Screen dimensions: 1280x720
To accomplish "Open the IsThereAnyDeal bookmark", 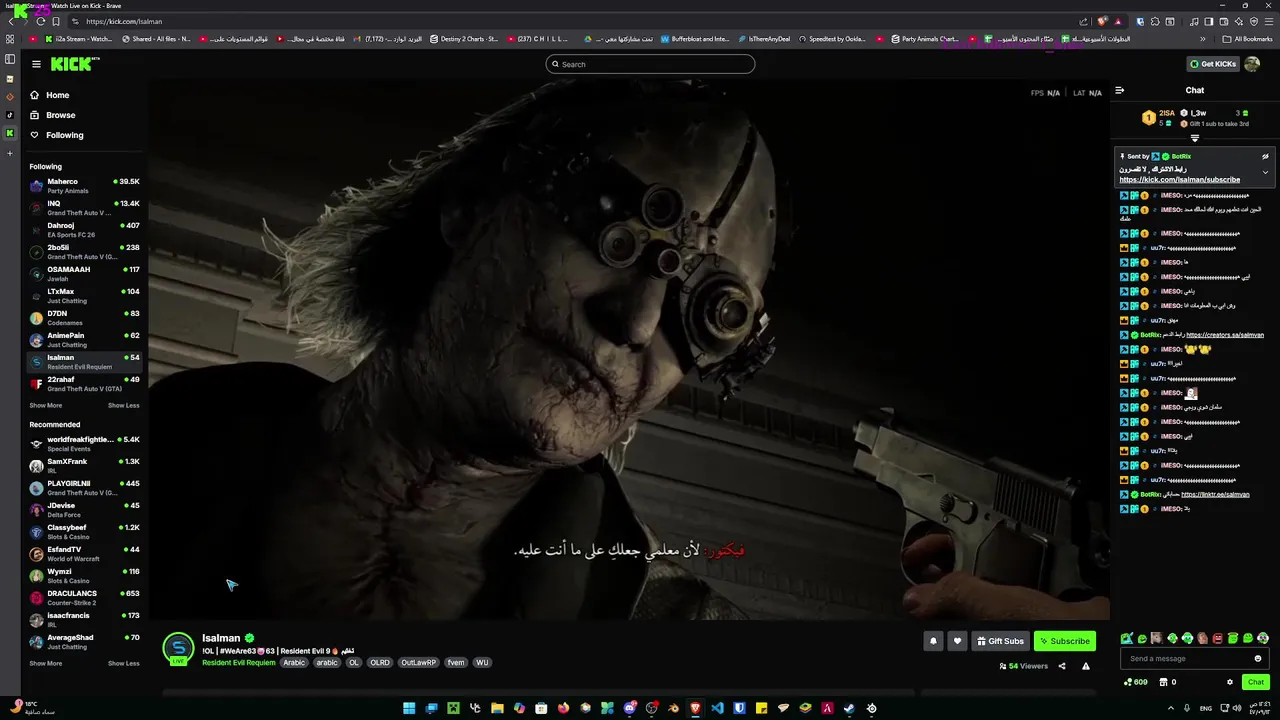I will (764, 39).
